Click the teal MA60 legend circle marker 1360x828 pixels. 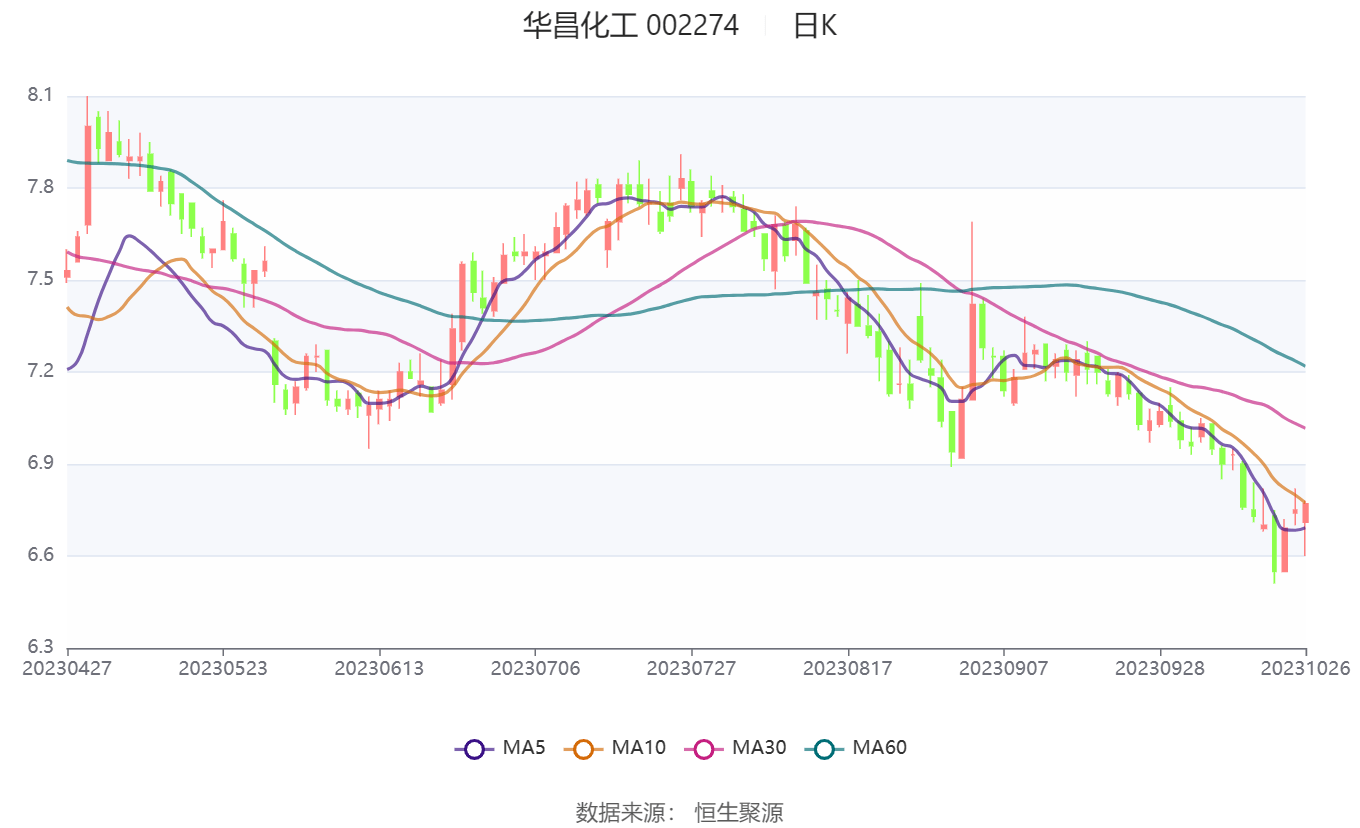824,748
